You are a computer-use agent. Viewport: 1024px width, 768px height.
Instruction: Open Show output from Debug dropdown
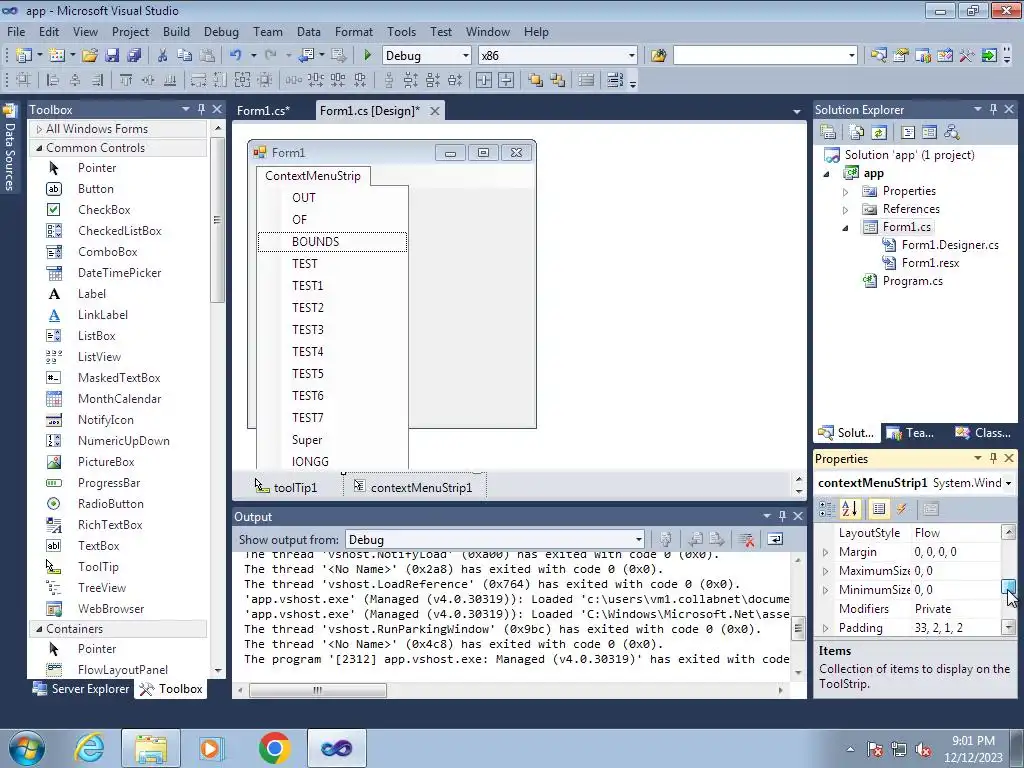[639, 539]
